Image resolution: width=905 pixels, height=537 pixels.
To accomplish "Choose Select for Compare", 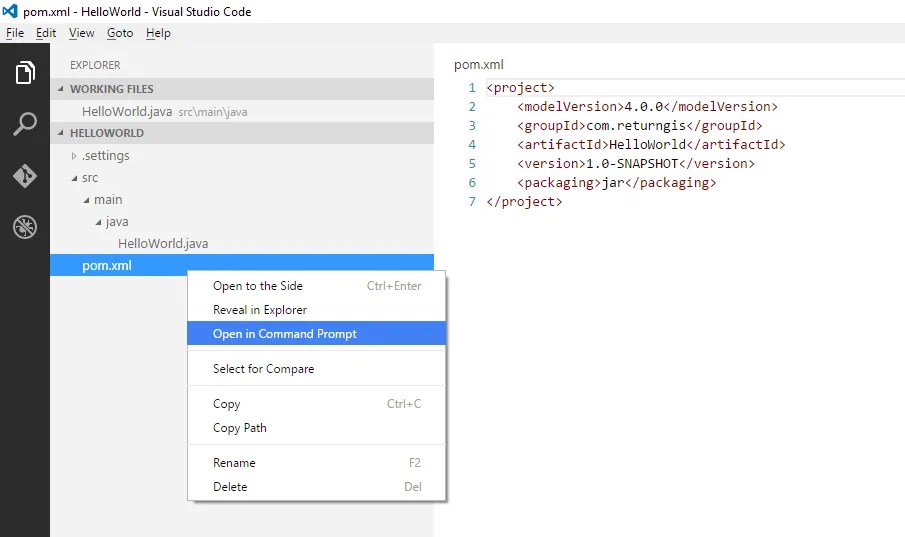I will [x=316, y=368].
